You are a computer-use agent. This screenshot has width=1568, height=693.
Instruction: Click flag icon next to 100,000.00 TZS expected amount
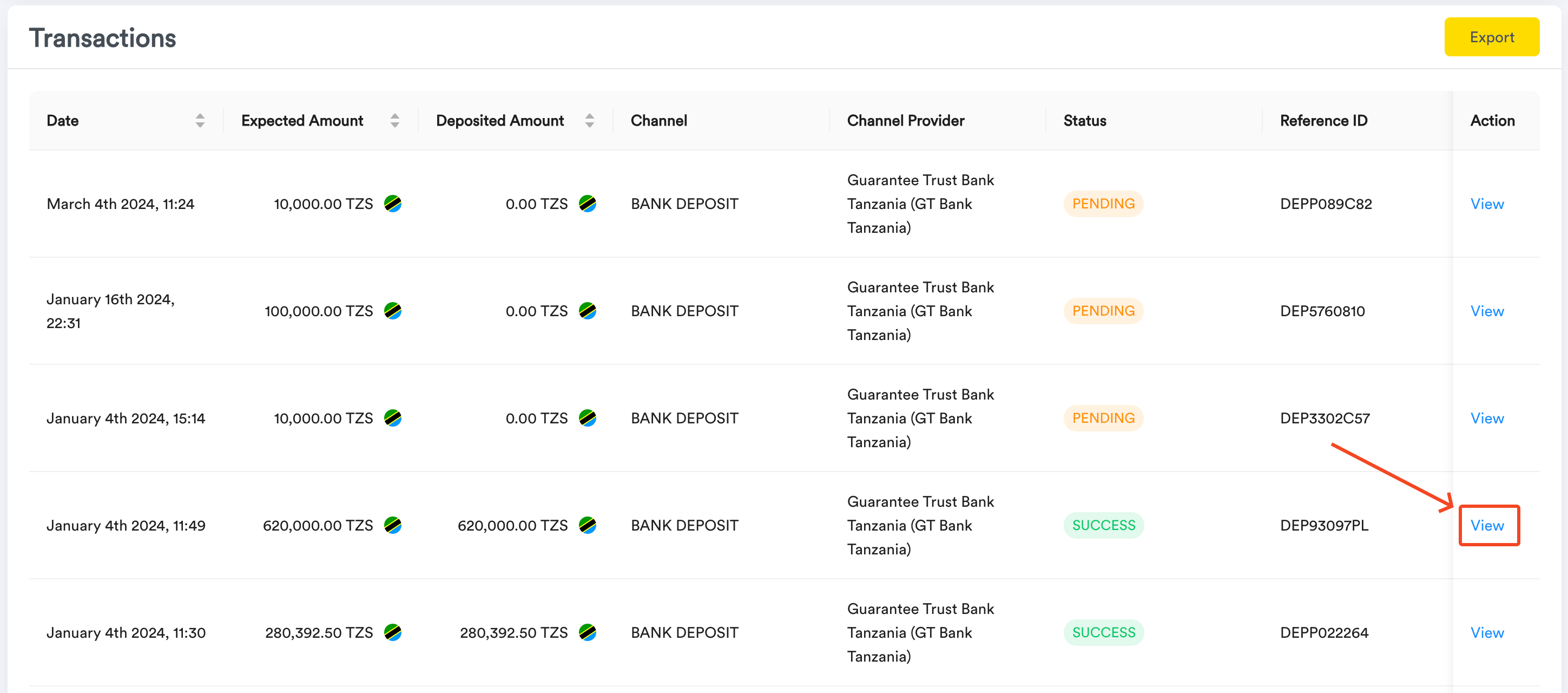393,311
